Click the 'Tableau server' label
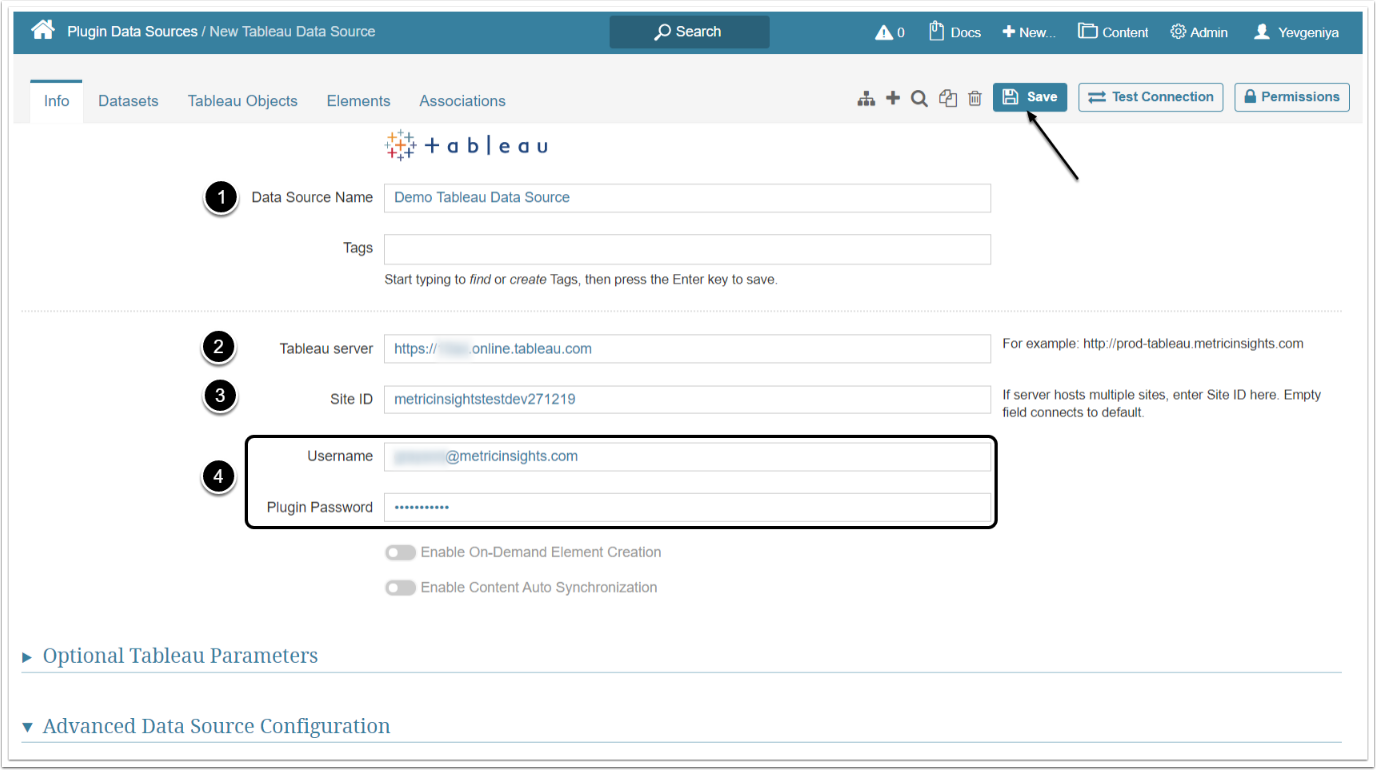Viewport: 1376px width, 770px height. tap(326, 349)
